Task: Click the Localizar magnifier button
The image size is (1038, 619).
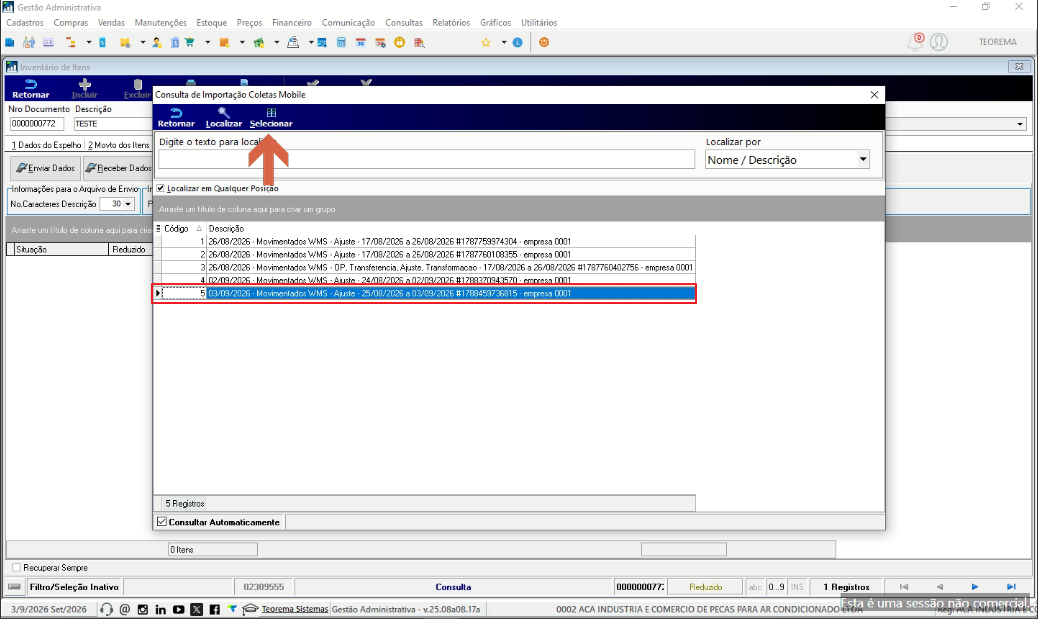Action: pyautogui.click(x=224, y=117)
